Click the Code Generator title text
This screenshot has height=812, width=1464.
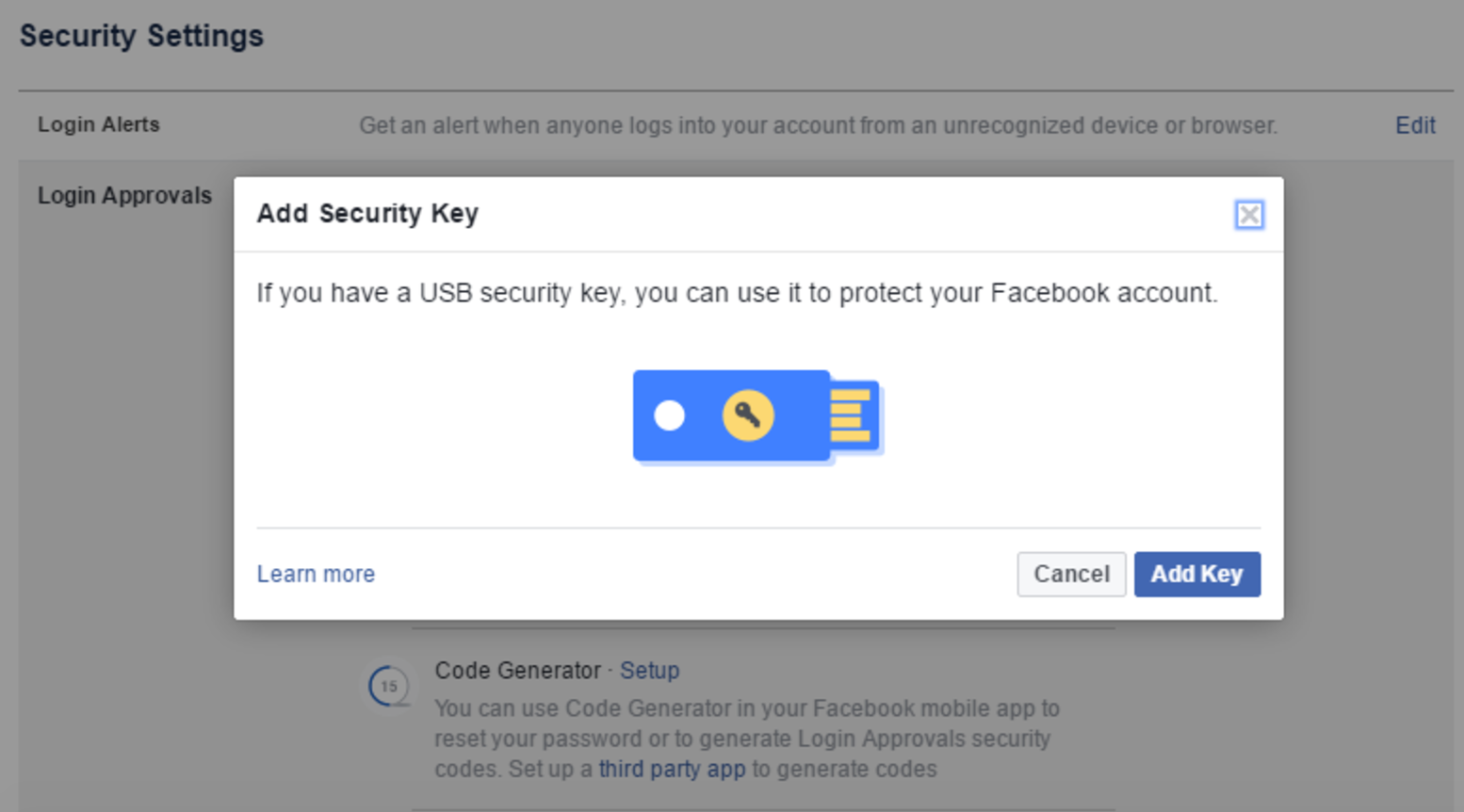click(517, 671)
